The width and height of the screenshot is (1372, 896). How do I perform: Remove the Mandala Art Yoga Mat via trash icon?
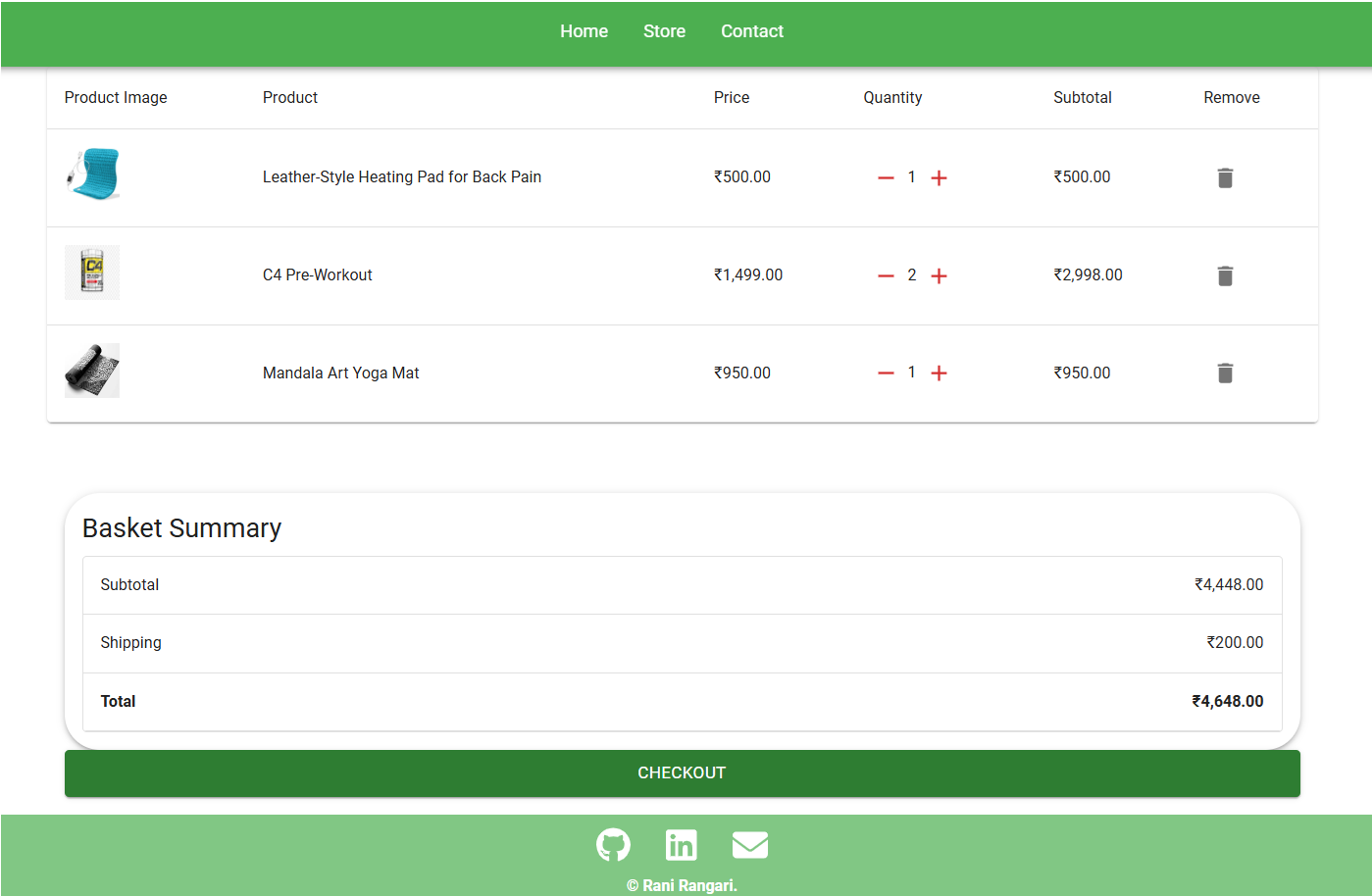pyautogui.click(x=1224, y=373)
